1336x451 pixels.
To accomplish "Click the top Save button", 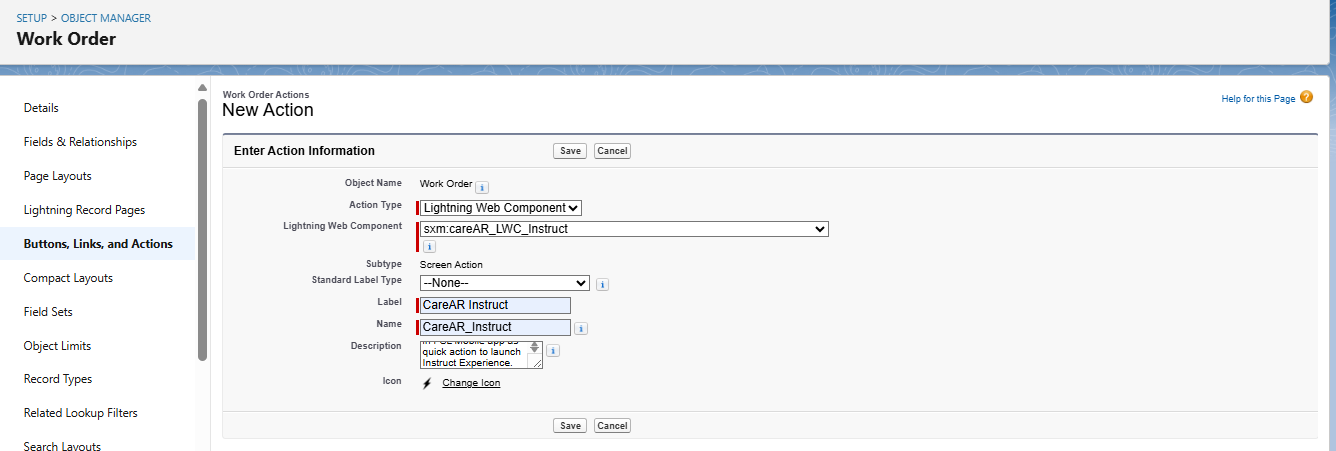I will coord(570,151).
